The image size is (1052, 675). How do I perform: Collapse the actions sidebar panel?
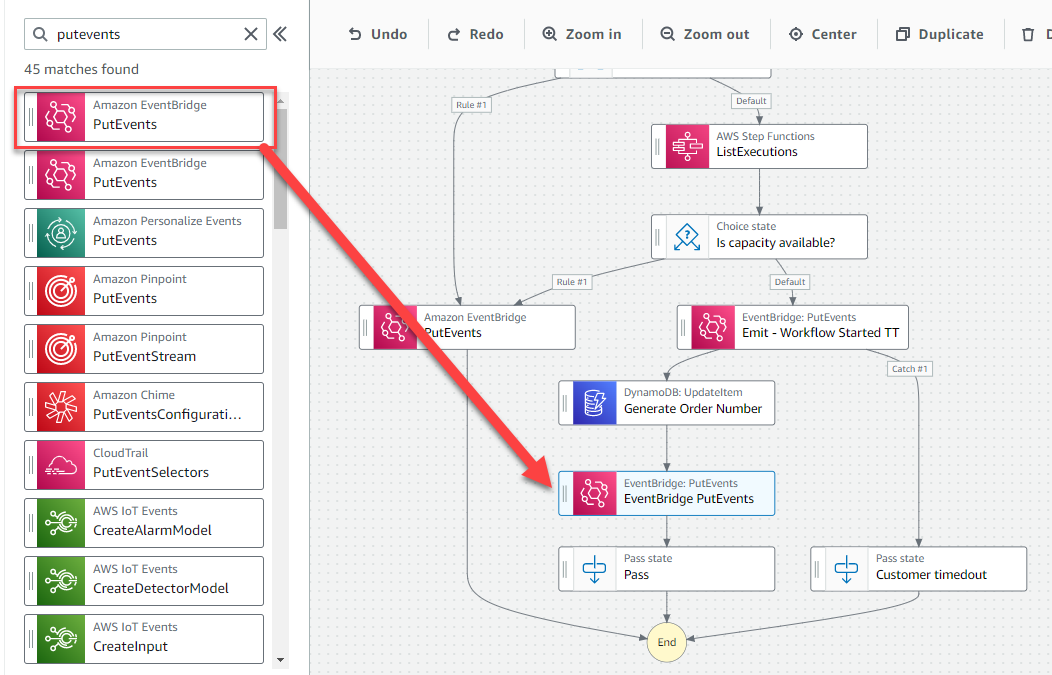(x=280, y=34)
